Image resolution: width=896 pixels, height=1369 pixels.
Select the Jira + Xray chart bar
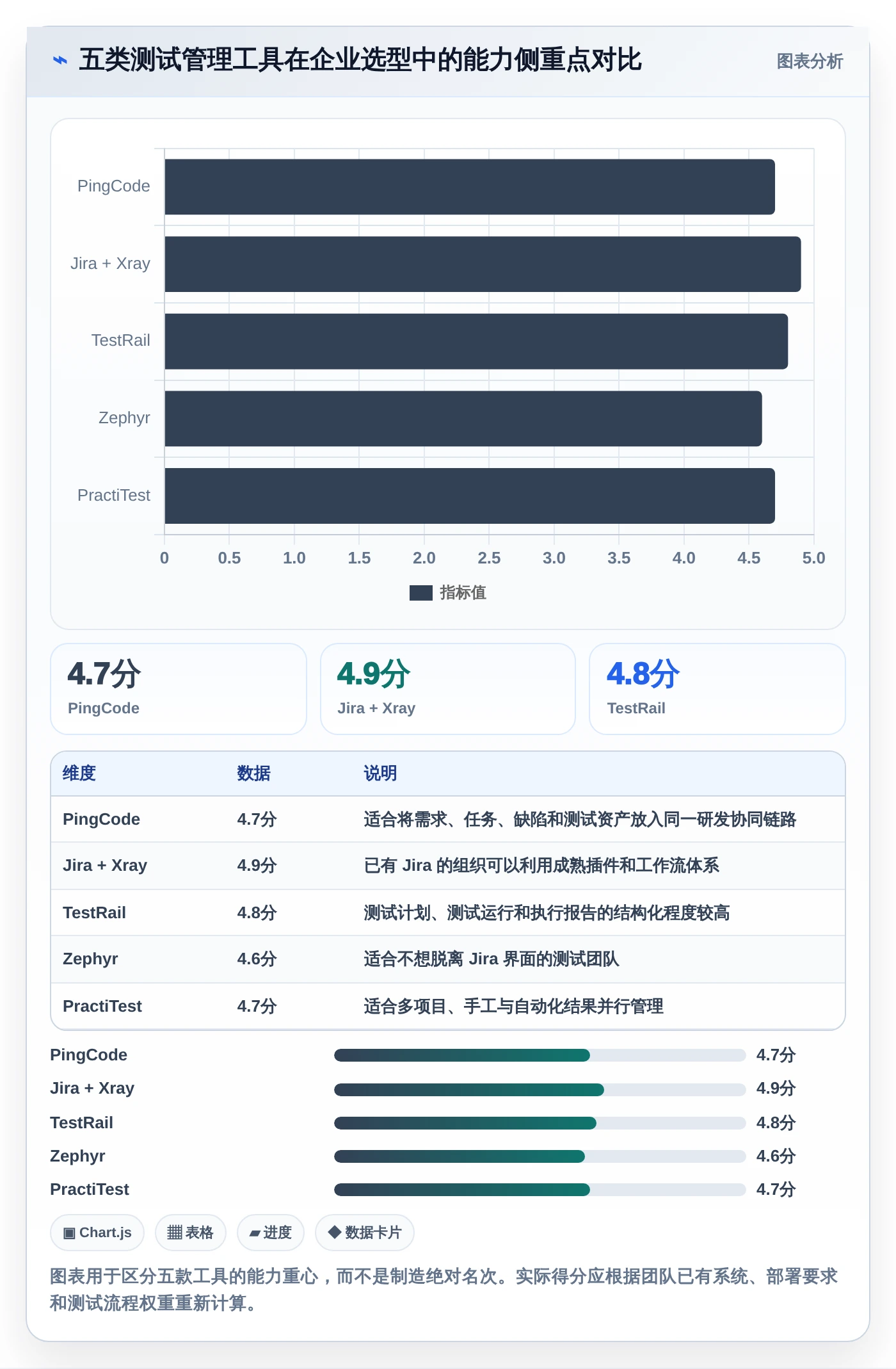point(483,264)
